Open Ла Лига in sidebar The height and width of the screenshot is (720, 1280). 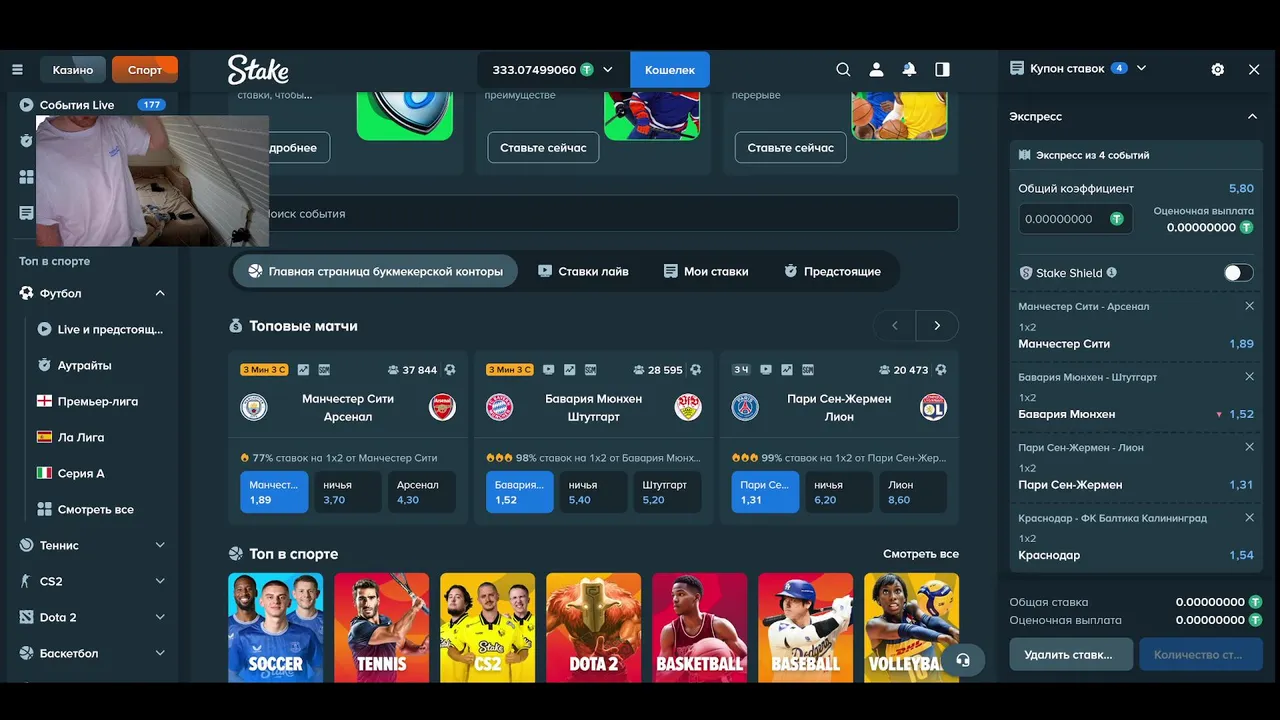(81, 437)
